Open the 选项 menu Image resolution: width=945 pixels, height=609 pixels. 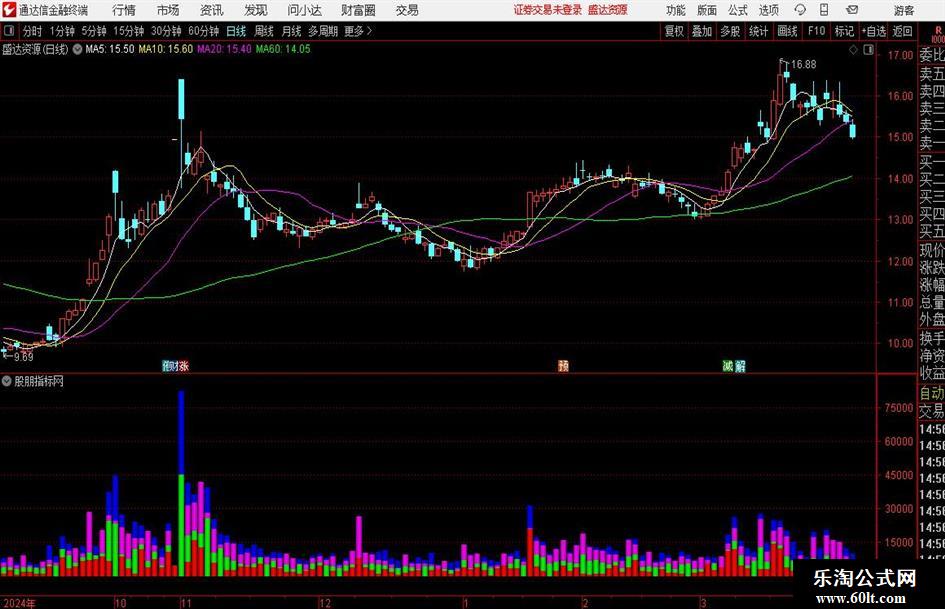coord(769,10)
